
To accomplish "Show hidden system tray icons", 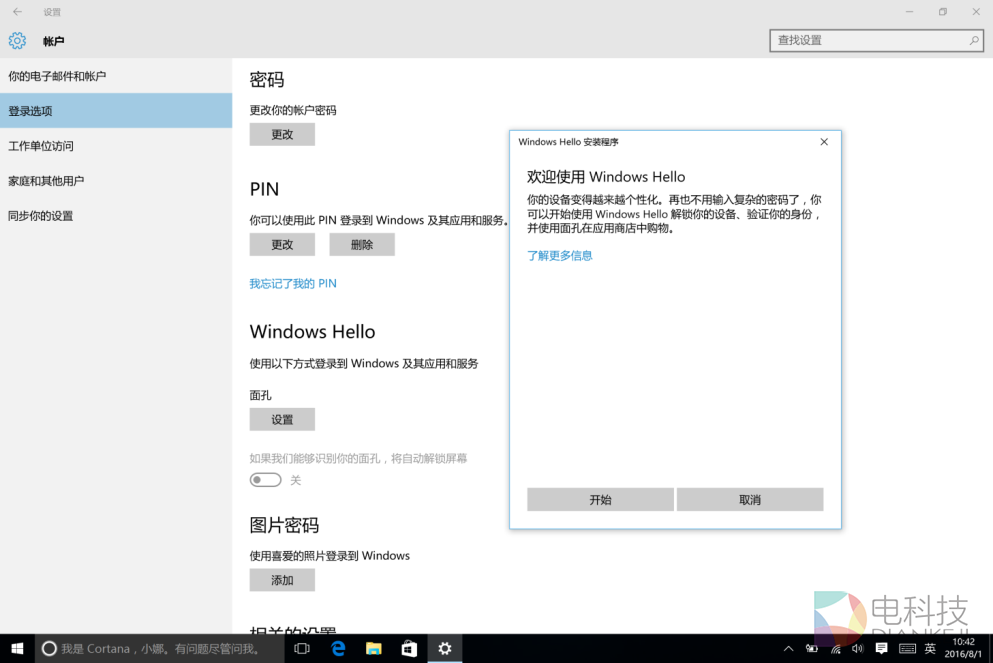I will coord(788,649).
